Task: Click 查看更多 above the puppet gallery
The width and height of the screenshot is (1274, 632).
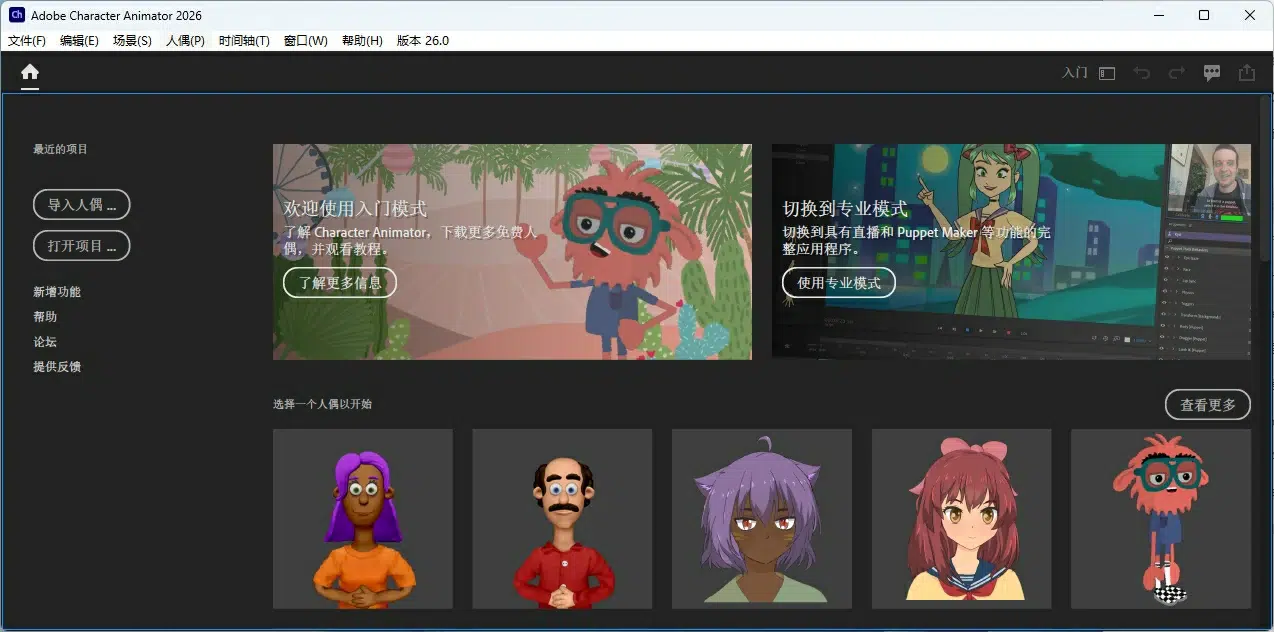Action: (x=1207, y=404)
